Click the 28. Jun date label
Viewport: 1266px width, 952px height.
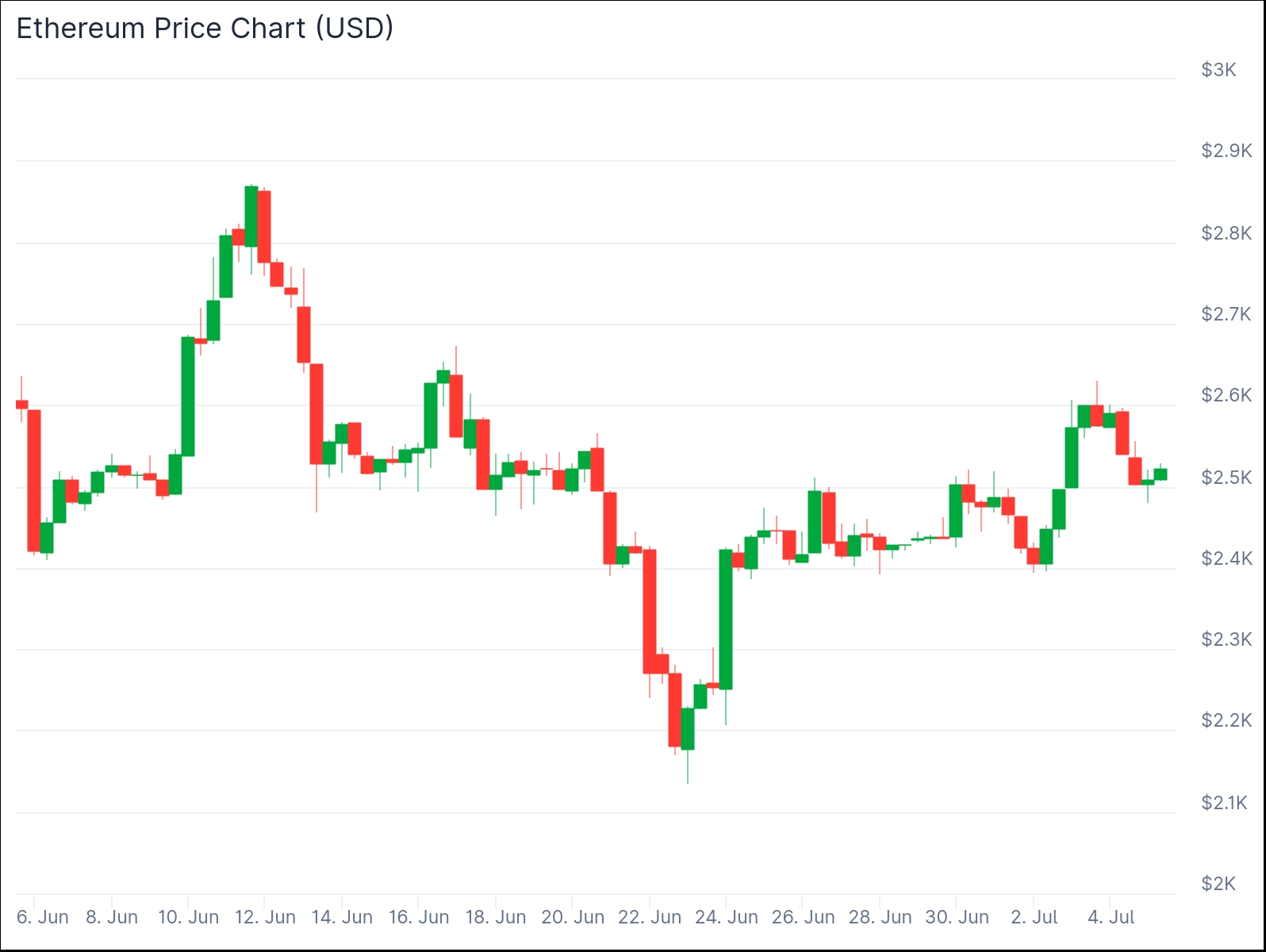pyautogui.click(x=880, y=918)
